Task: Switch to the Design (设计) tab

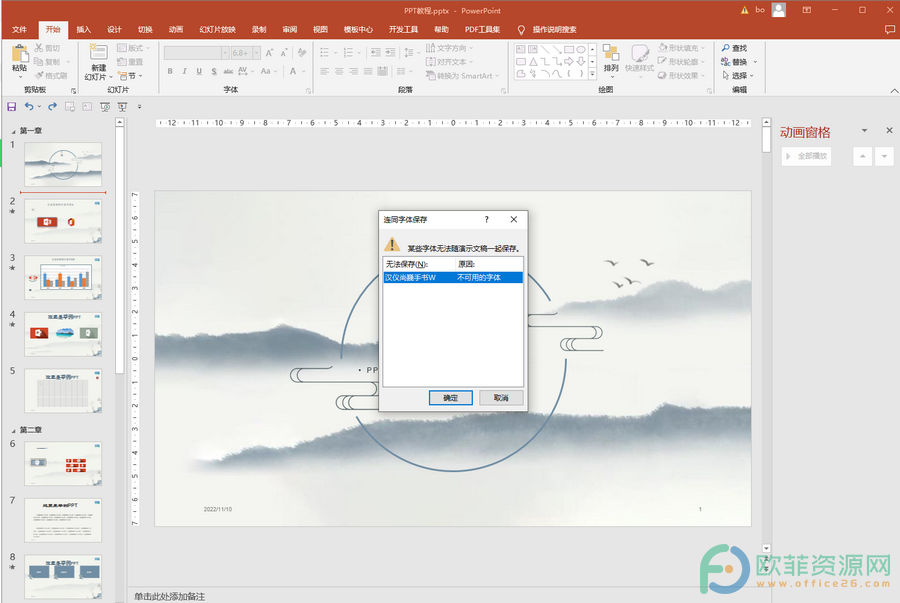Action: pos(115,29)
